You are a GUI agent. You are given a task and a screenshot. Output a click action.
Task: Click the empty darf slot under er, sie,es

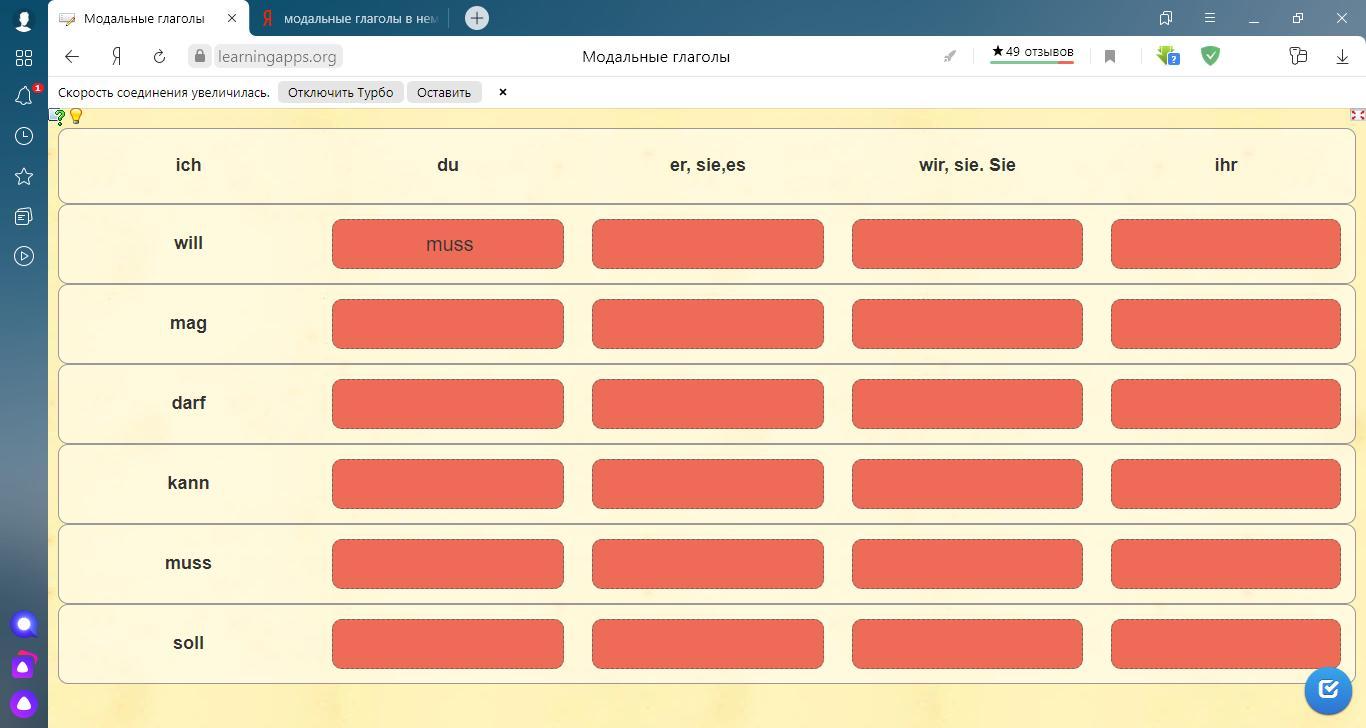708,404
